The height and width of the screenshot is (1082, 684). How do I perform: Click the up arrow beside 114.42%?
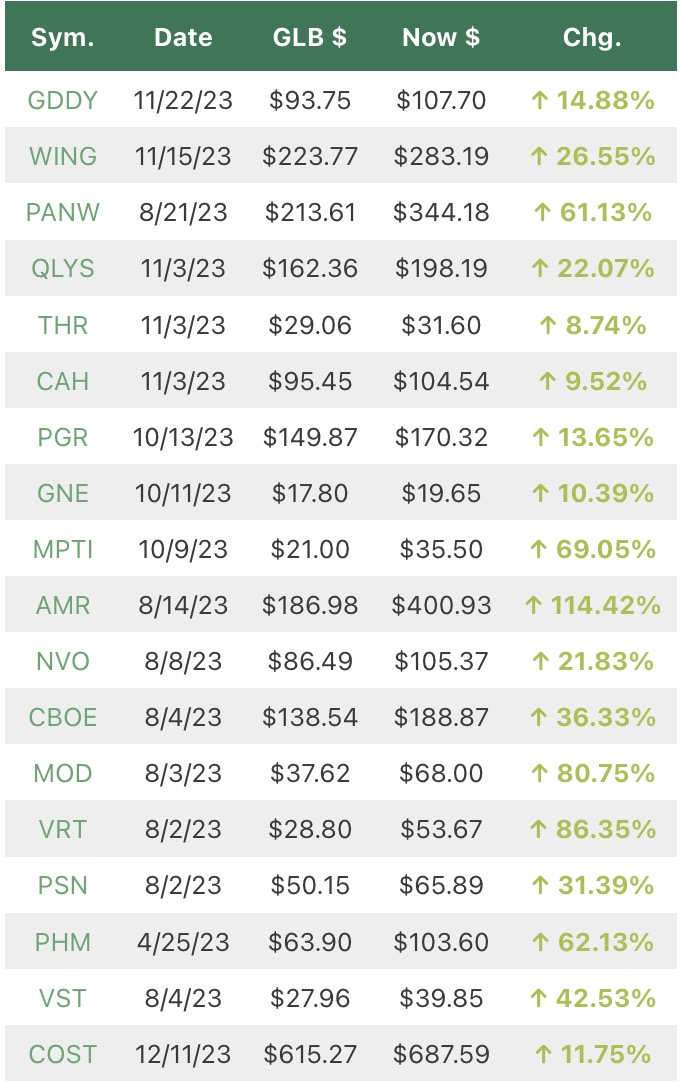(x=534, y=606)
